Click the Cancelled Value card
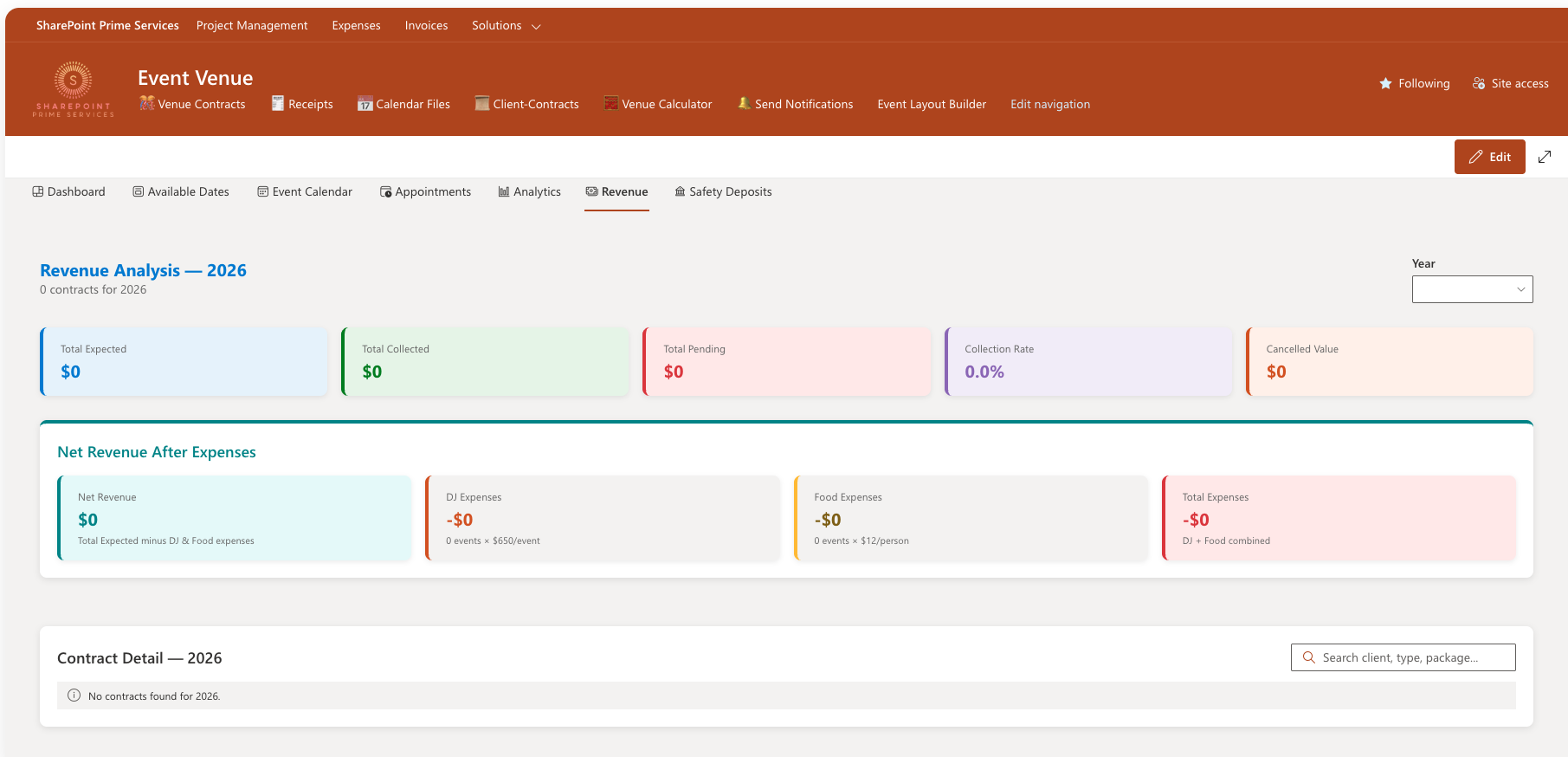 click(x=1390, y=361)
